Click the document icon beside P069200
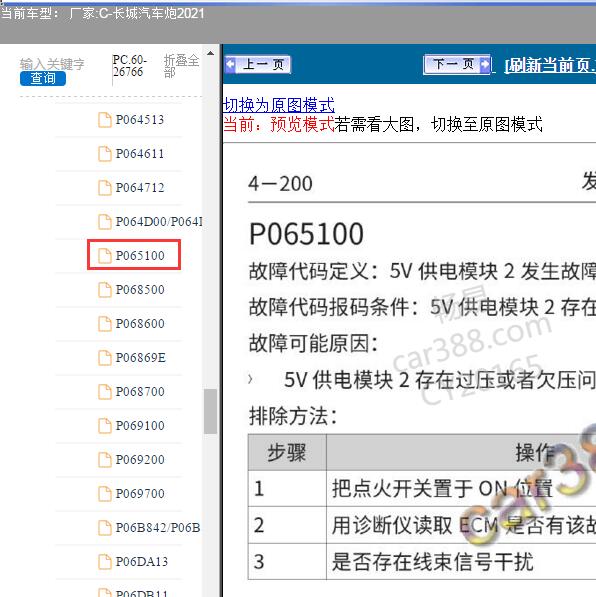The width and height of the screenshot is (596, 597). 105,460
